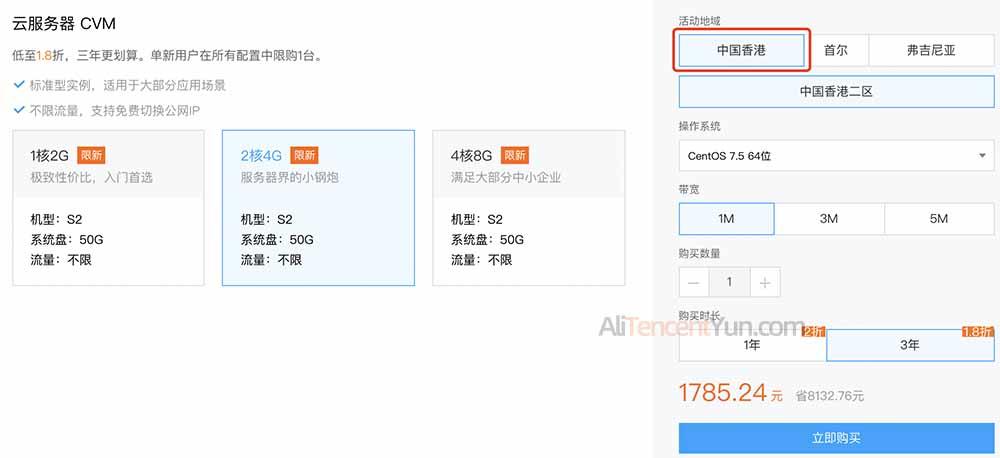Click the 云服务器 CVM heading

64,24
